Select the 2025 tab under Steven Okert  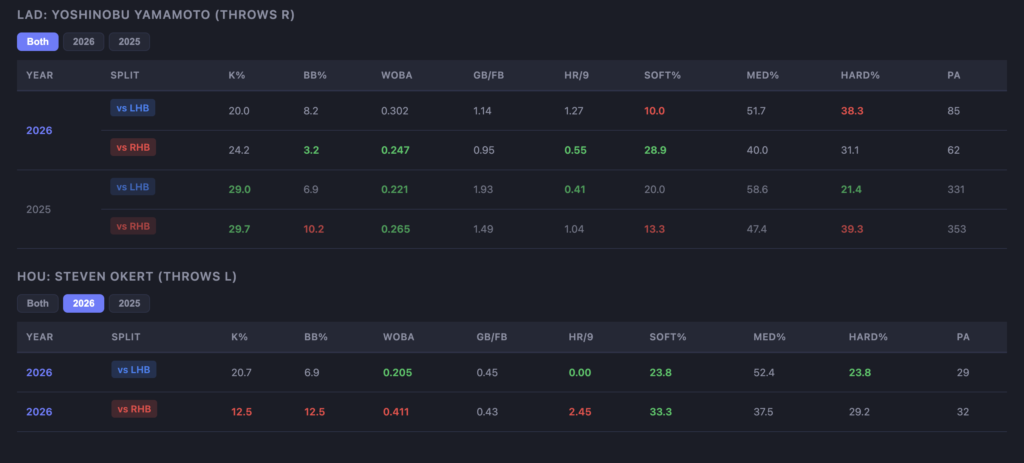[129, 304]
